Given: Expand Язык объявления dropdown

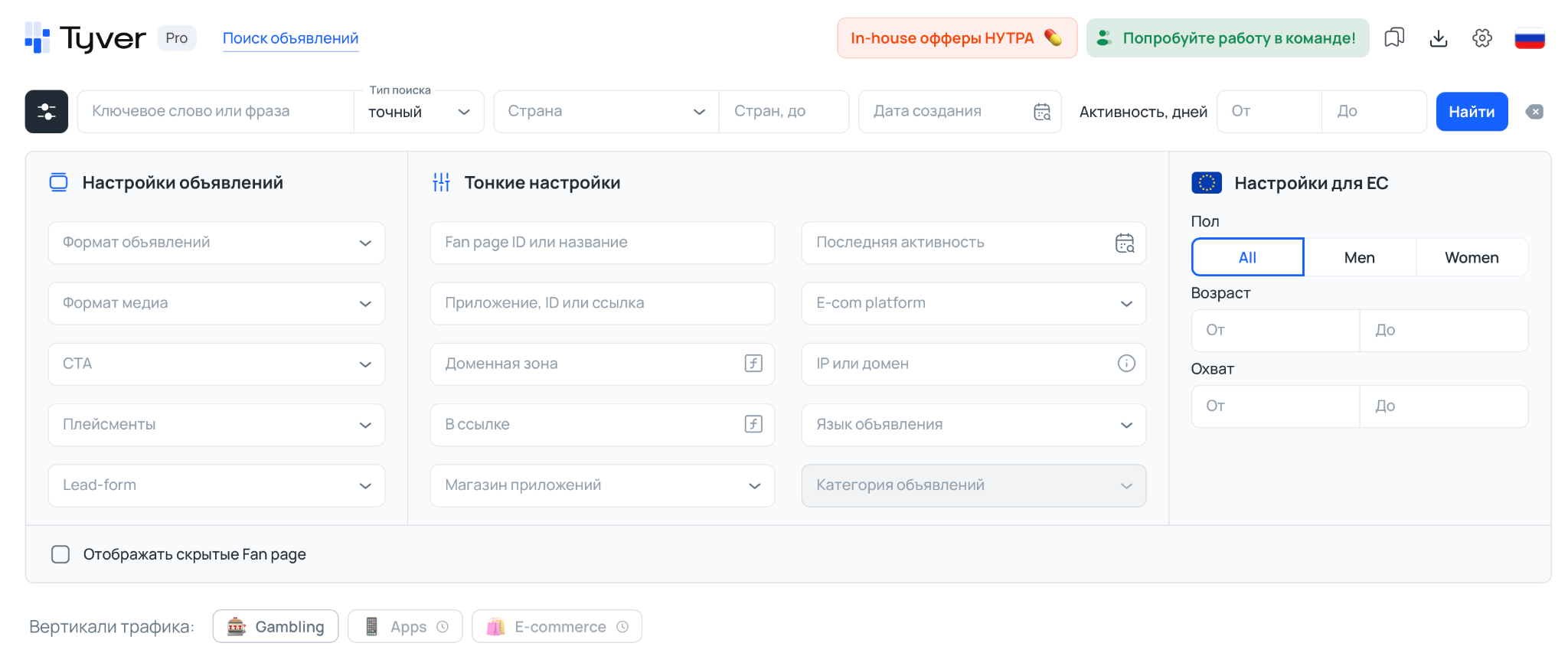Looking at the screenshot, I should tap(972, 425).
